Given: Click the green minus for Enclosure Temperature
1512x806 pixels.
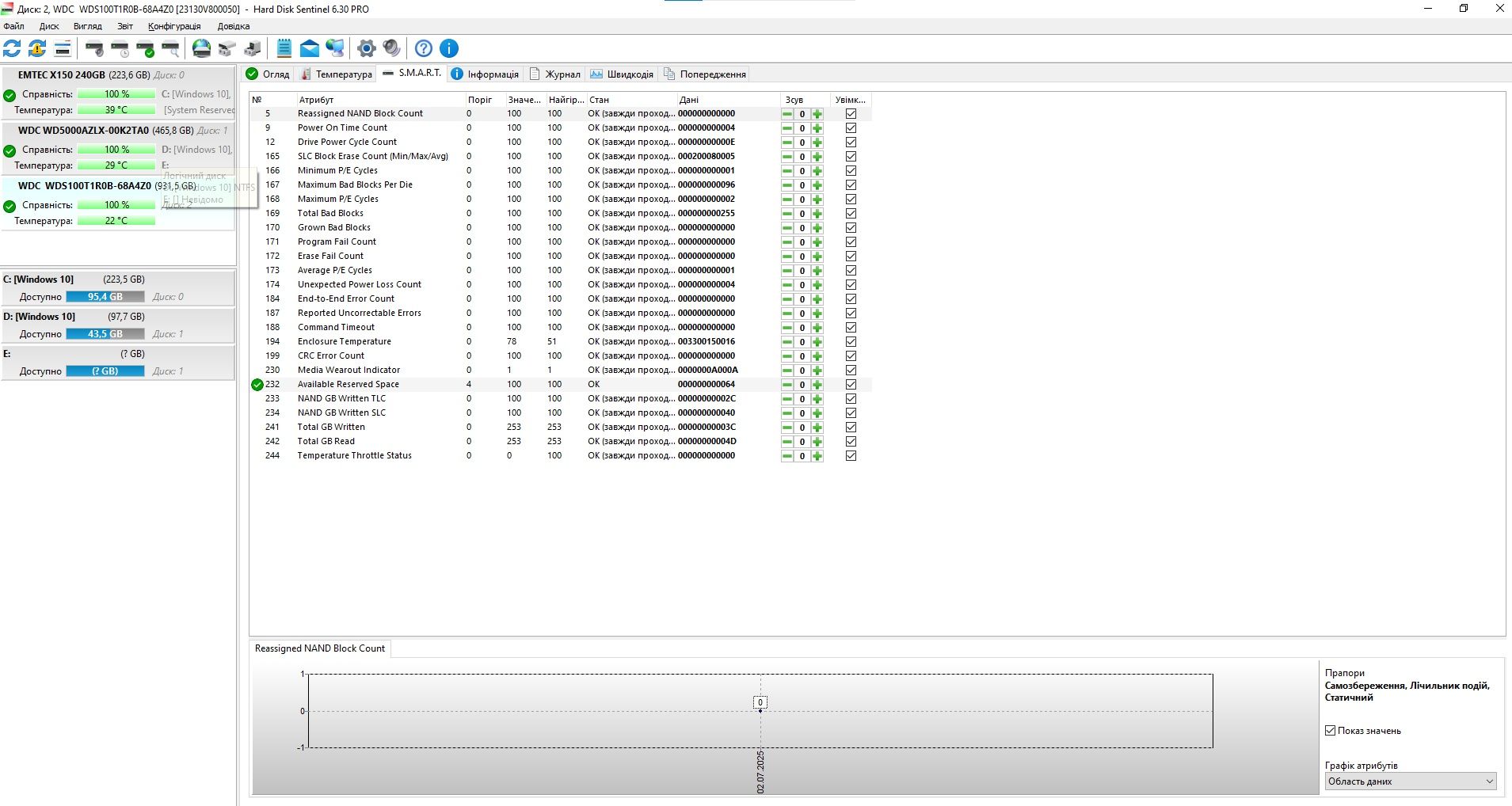Looking at the screenshot, I should (787, 342).
